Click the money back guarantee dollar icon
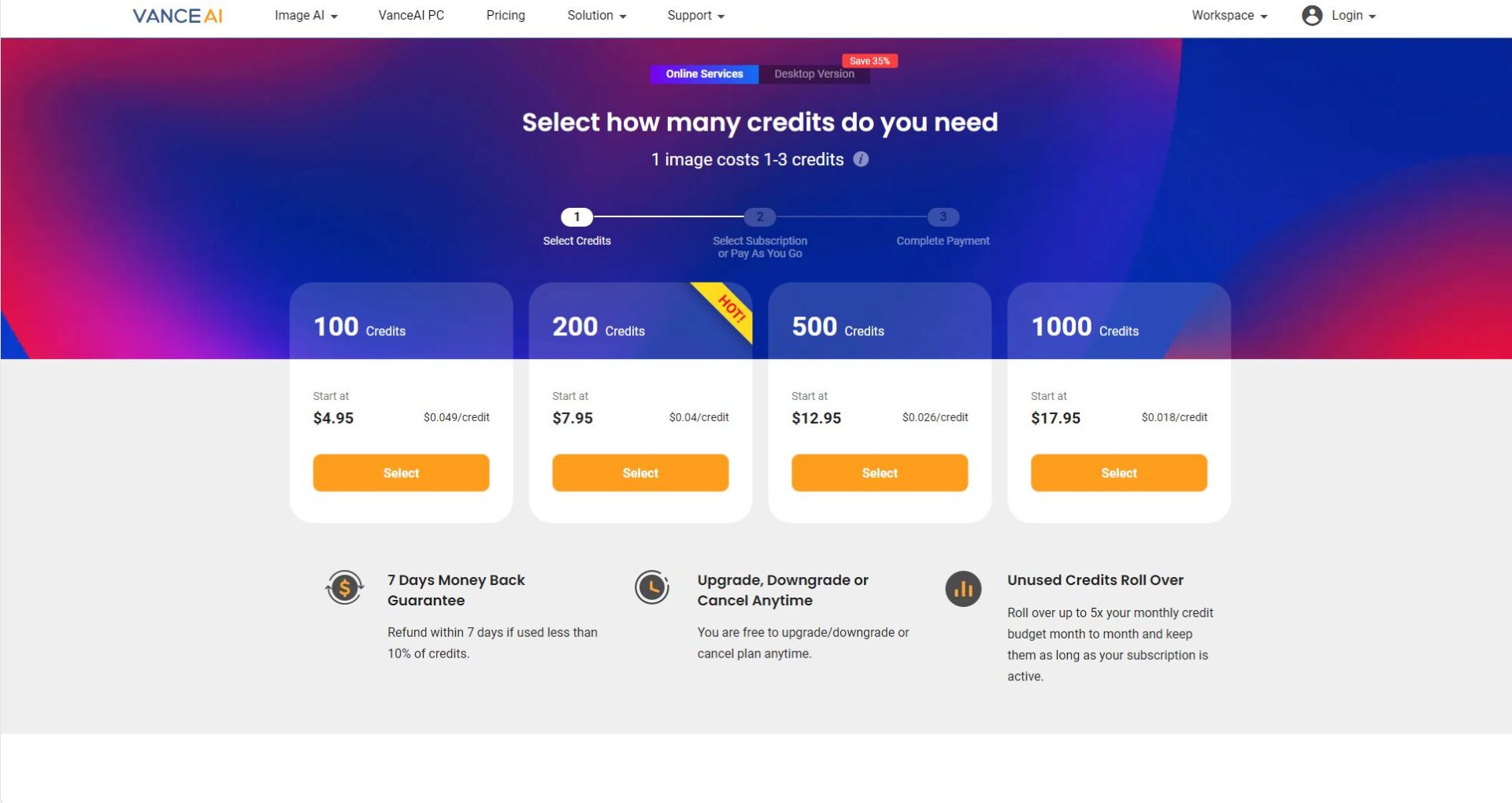Viewport: 1512px width, 803px height. 344,587
